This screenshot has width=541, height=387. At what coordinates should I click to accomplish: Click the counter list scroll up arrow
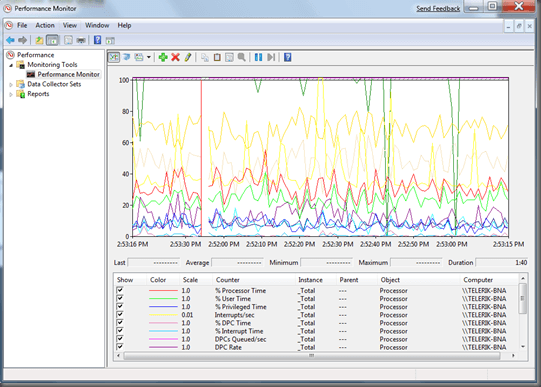(x=523, y=278)
